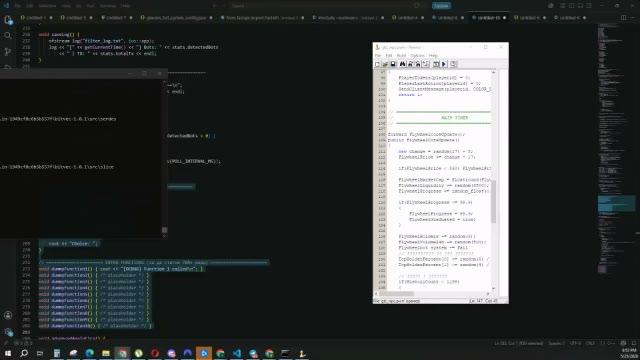Open File Explorer from the taskbar
This screenshot has width=640, height=360.
pyautogui.click(x=106, y=353)
